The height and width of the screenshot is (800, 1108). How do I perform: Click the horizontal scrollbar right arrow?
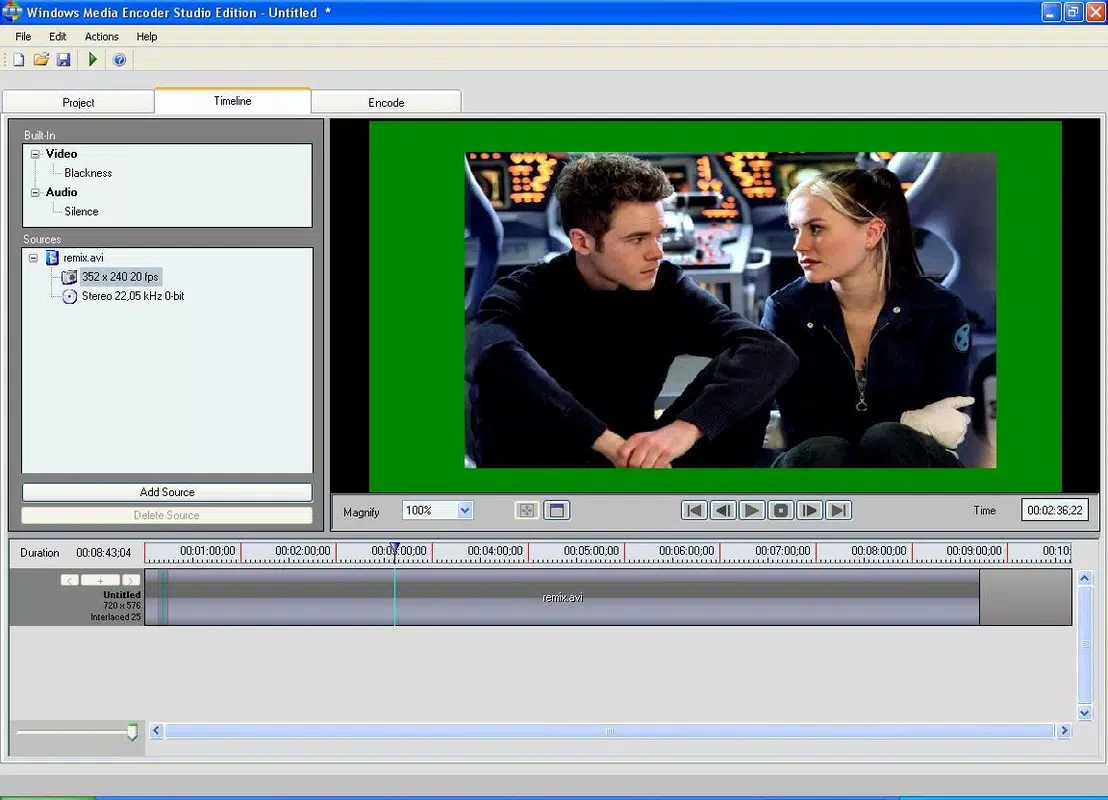[1064, 731]
